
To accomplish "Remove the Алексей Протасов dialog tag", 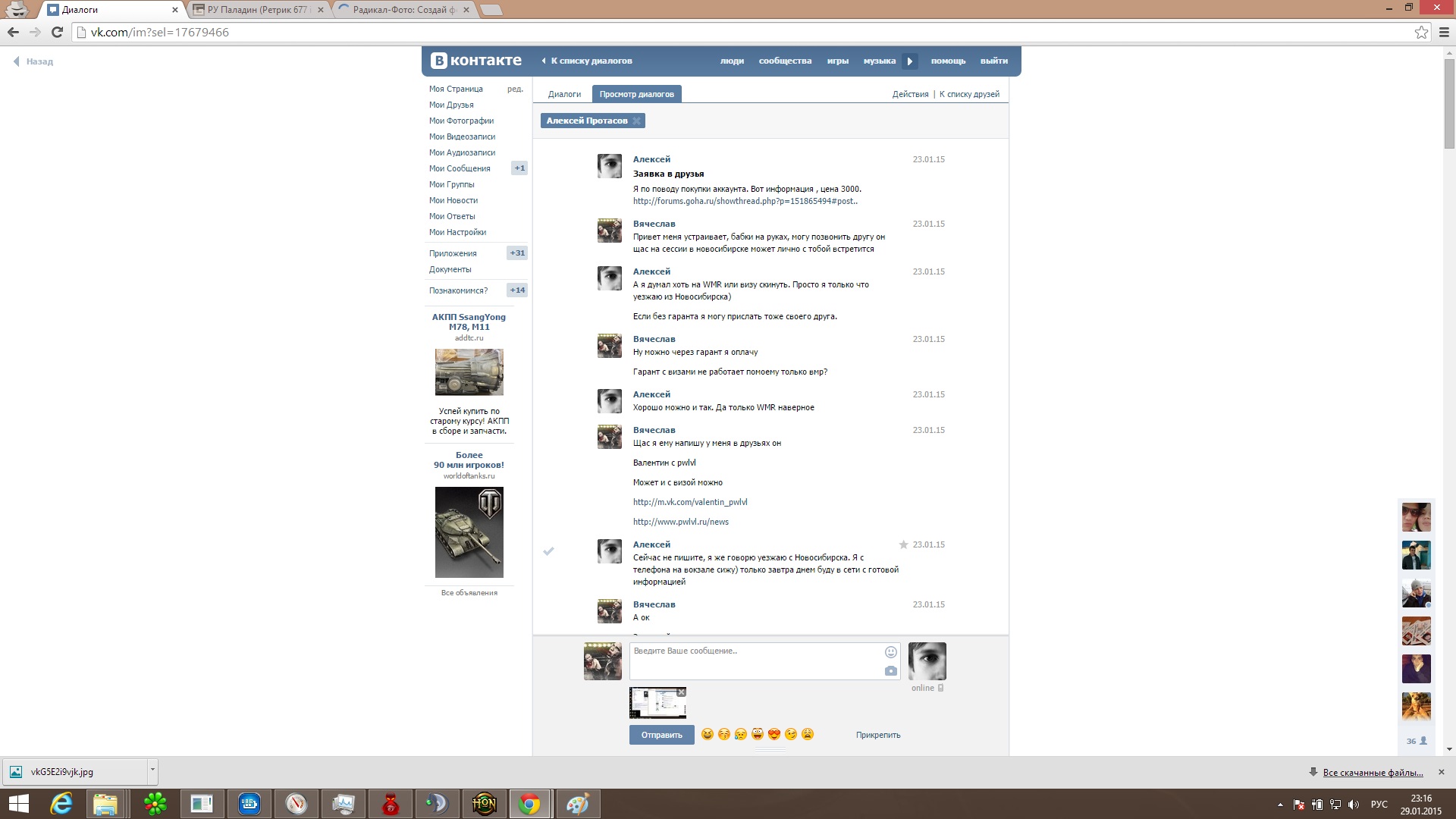I will pos(637,121).
